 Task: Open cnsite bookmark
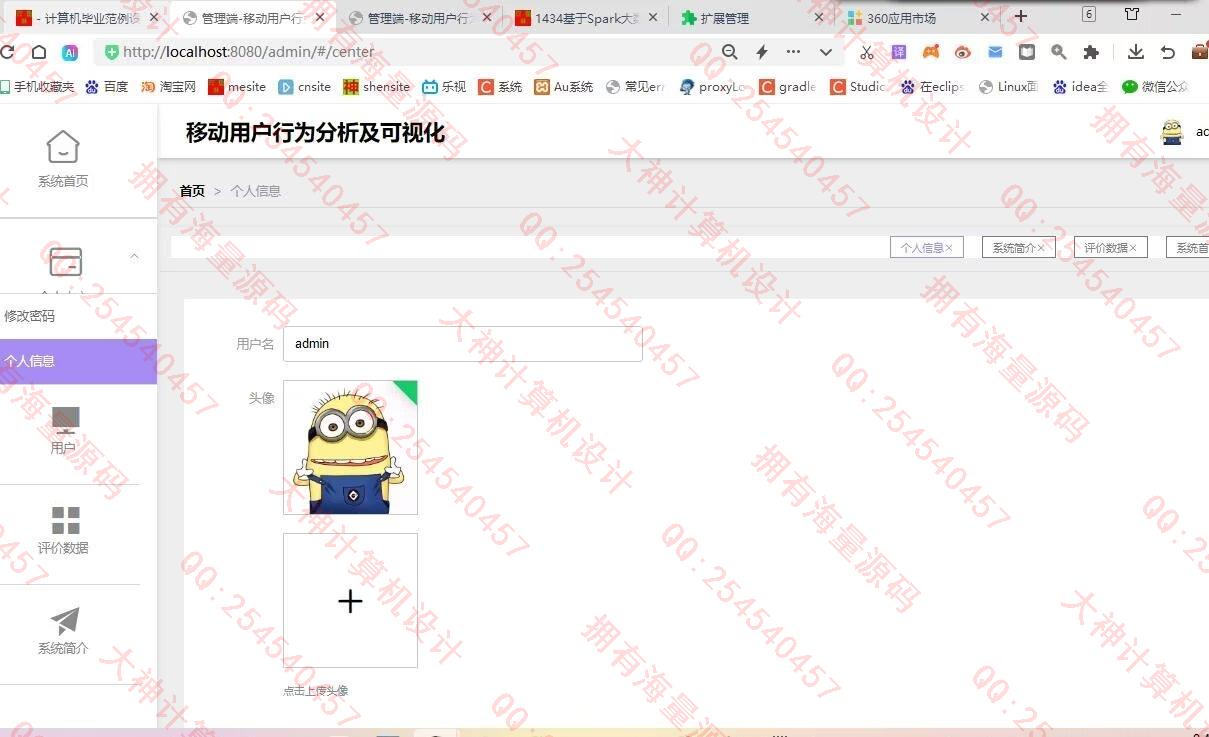[x=305, y=87]
